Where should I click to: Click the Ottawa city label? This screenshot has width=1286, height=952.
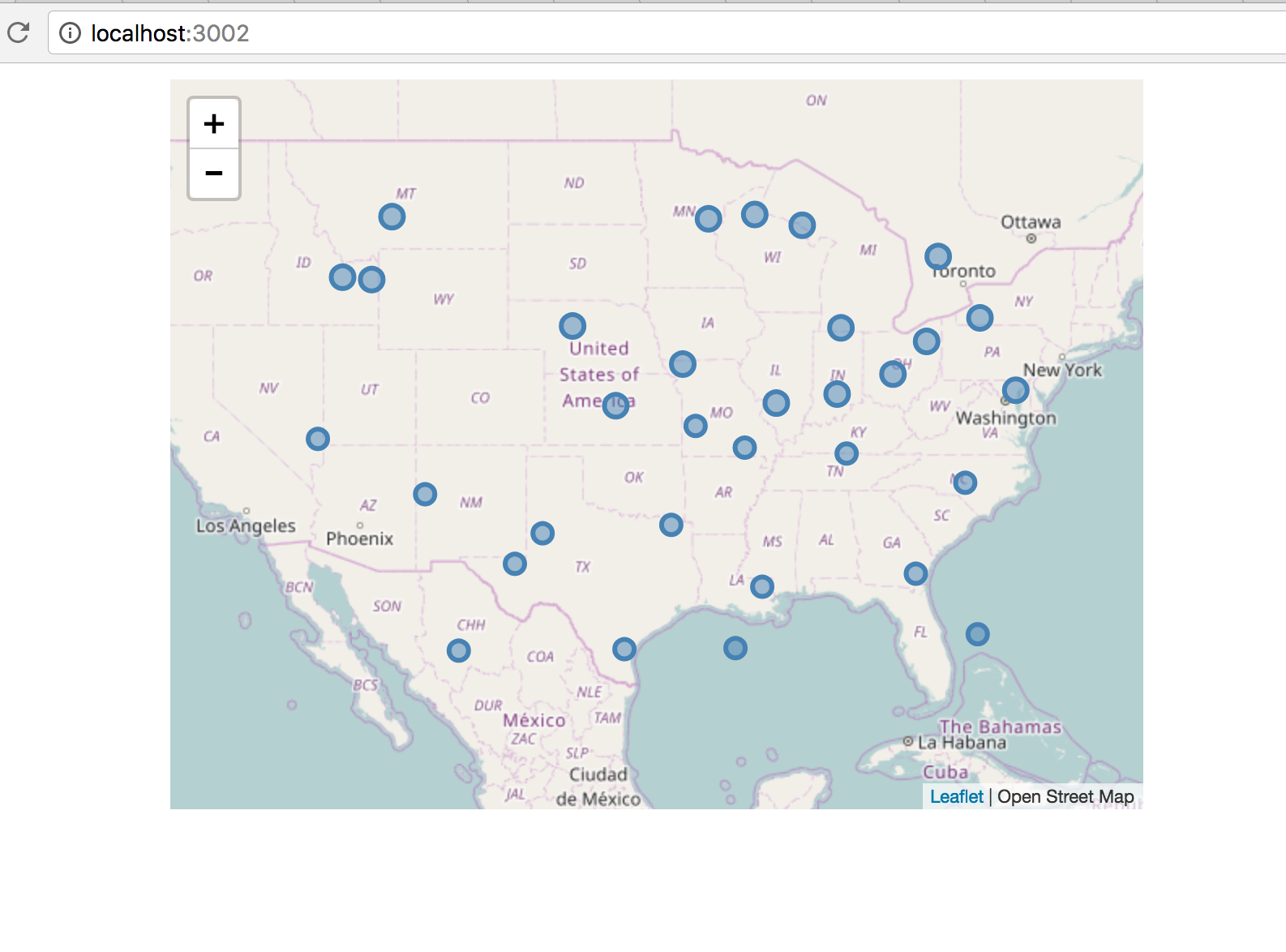1031,221
